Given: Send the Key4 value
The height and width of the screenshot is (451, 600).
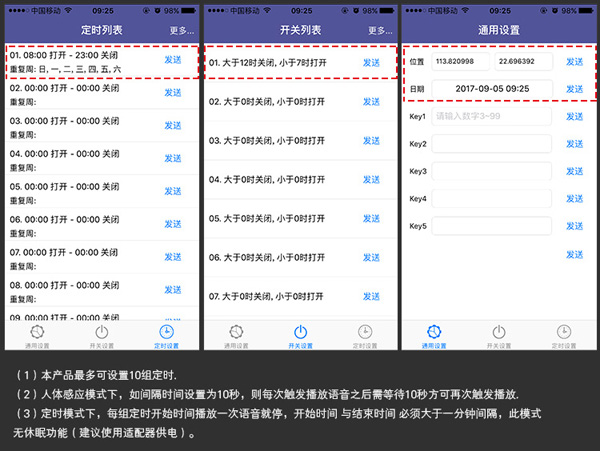Looking at the screenshot, I should pos(574,199).
